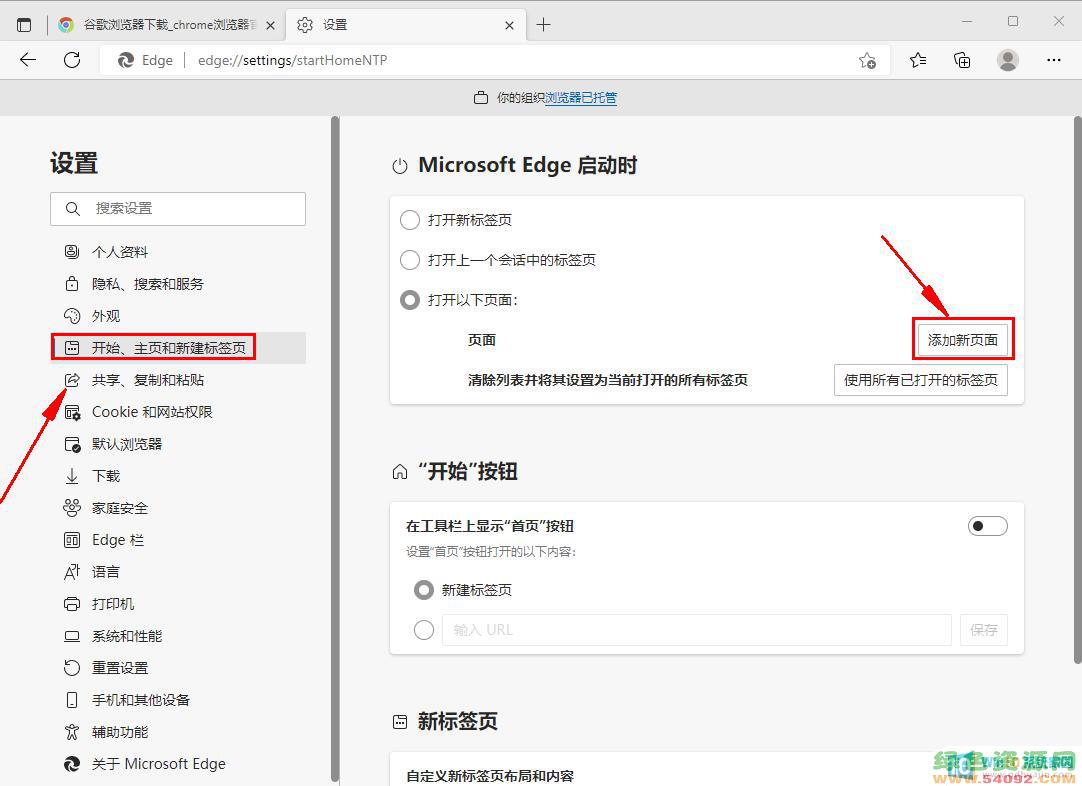
Task: Select the 打开以下页面 radio option
Action: [410, 300]
